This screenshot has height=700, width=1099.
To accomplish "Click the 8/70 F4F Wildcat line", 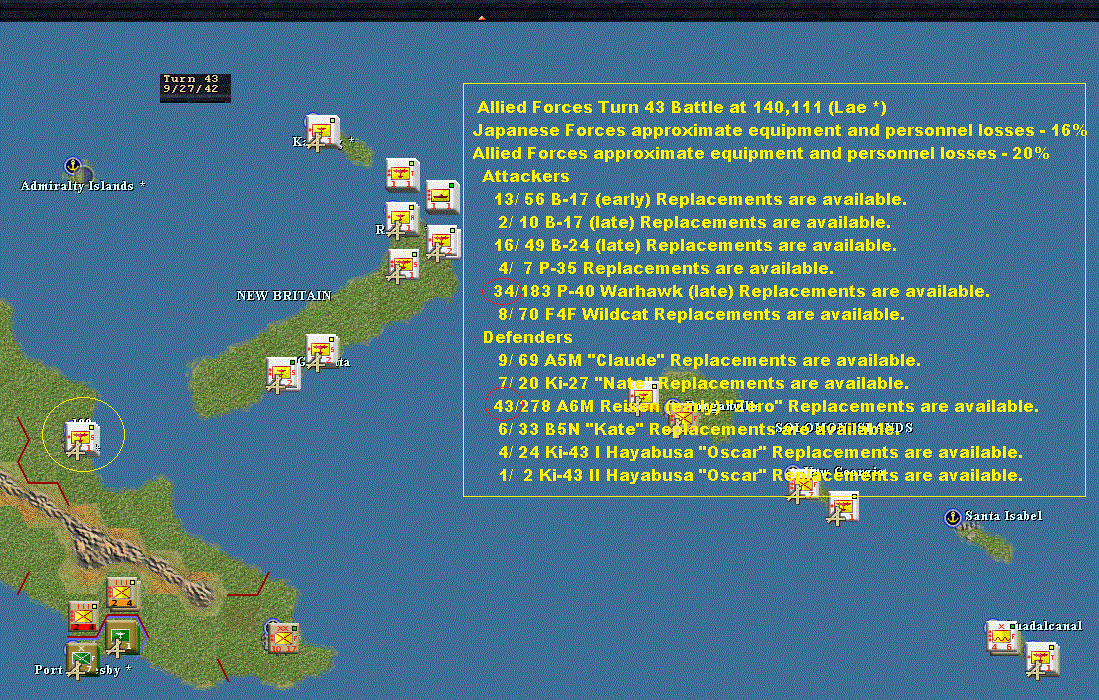I will point(702,315).
